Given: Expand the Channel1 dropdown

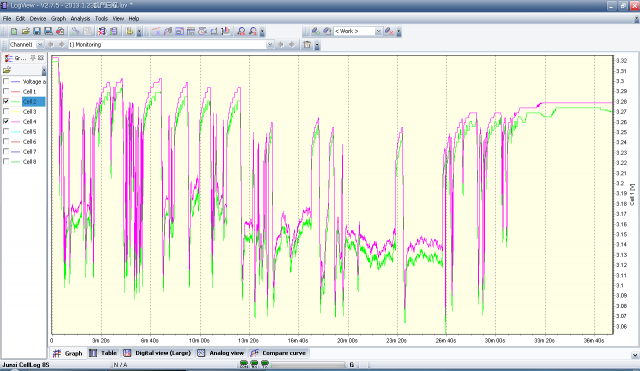Looking at the screenshot, I should pyautogui.click(x=40, y=44).
